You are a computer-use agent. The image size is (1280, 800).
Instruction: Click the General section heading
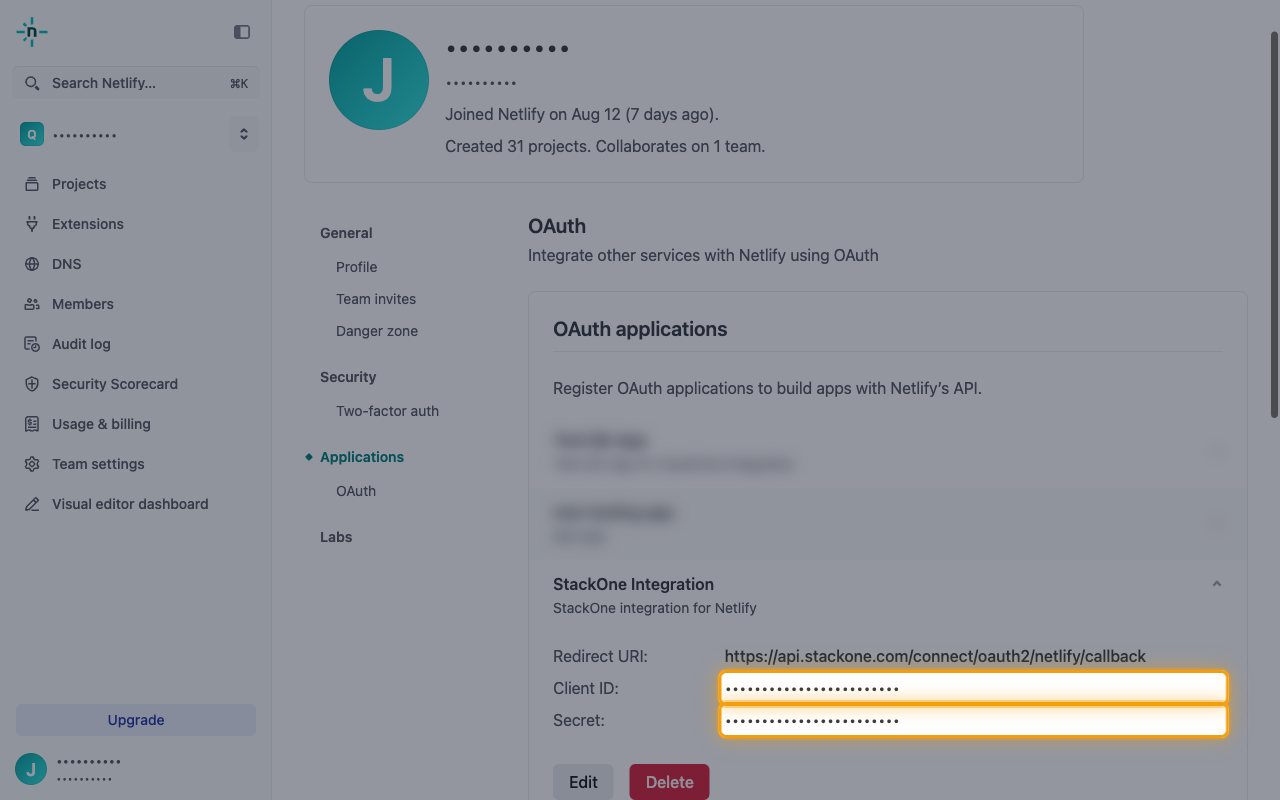[x=346, y=233]
